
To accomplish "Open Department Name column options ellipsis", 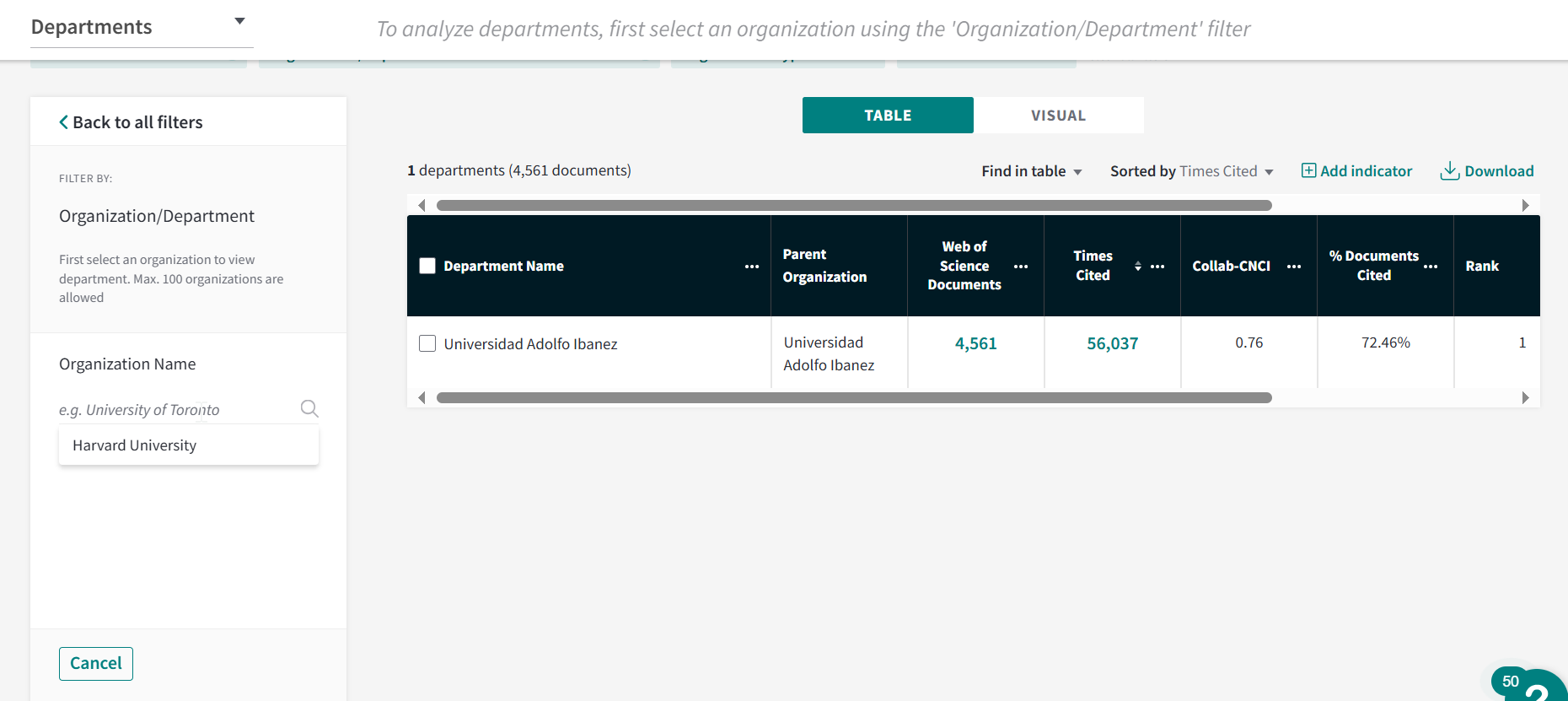I will tap(752, 266).
